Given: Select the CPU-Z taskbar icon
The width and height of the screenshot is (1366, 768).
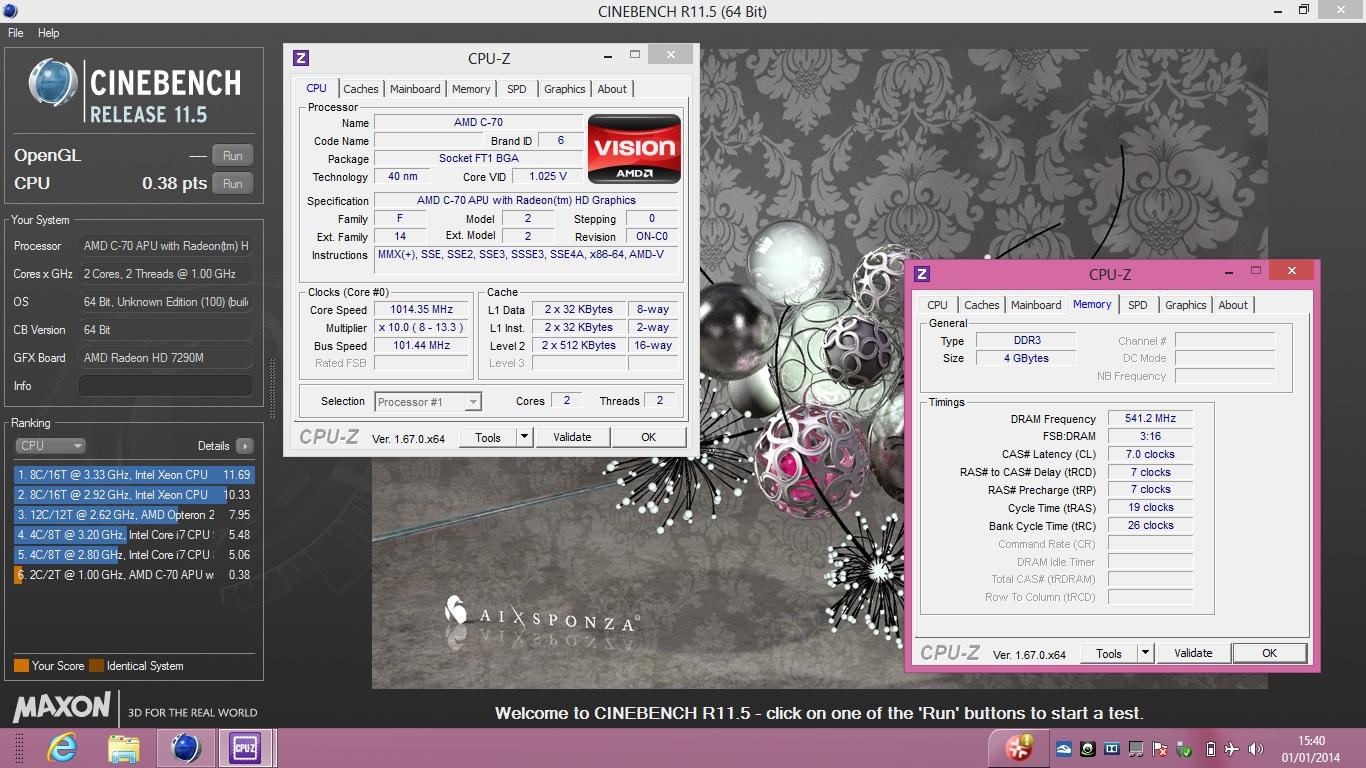Looking at the screenshot, I should pos(245,748).
